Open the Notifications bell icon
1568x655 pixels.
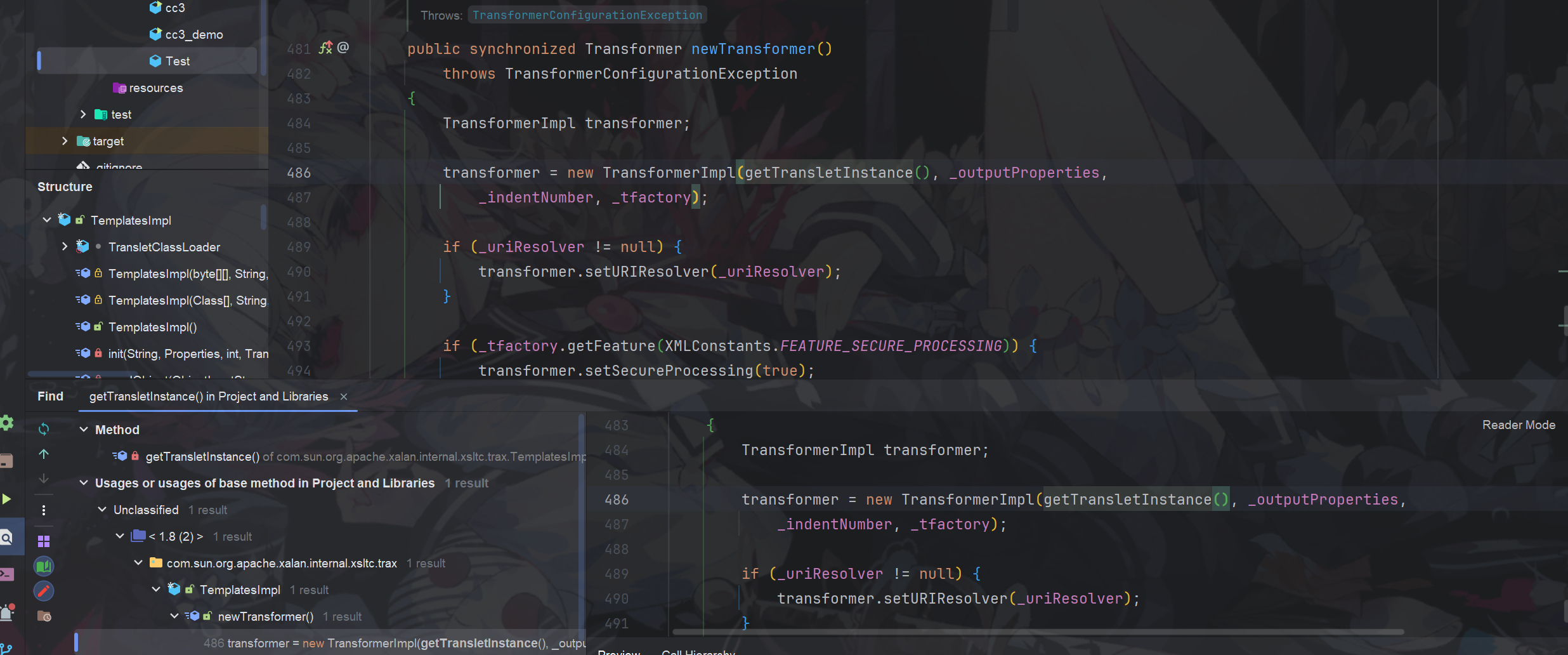pos(6,613)
